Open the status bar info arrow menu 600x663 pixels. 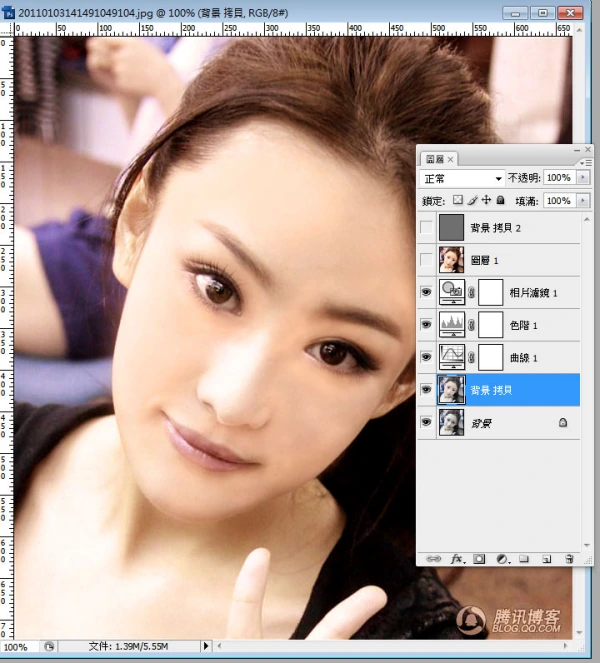point(206,646)
